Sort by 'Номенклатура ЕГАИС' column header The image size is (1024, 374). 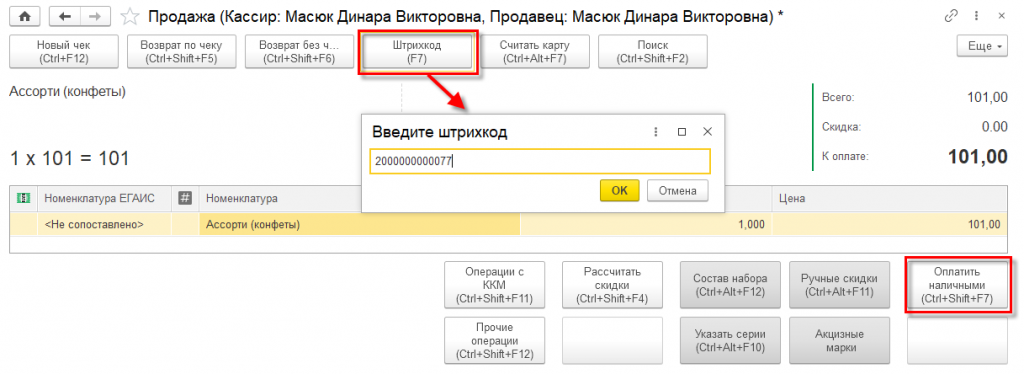tap(104, 198)
